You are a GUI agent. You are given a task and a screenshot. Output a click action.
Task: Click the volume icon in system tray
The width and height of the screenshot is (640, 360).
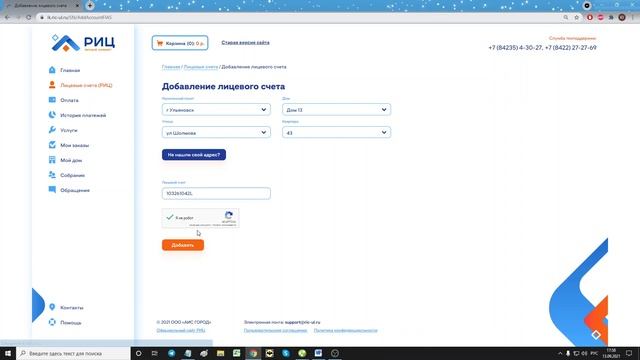click(x=584, y=353)
